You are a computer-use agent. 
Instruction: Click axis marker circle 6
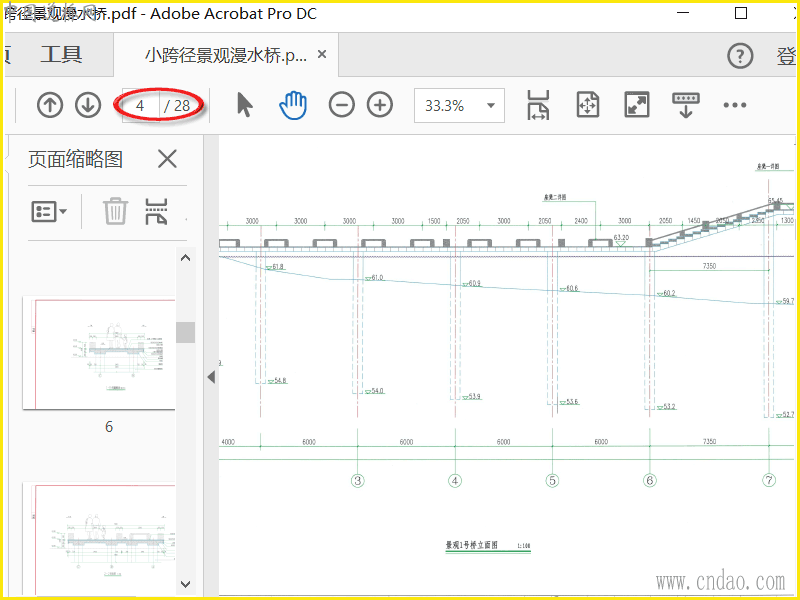tap(649, 480)
